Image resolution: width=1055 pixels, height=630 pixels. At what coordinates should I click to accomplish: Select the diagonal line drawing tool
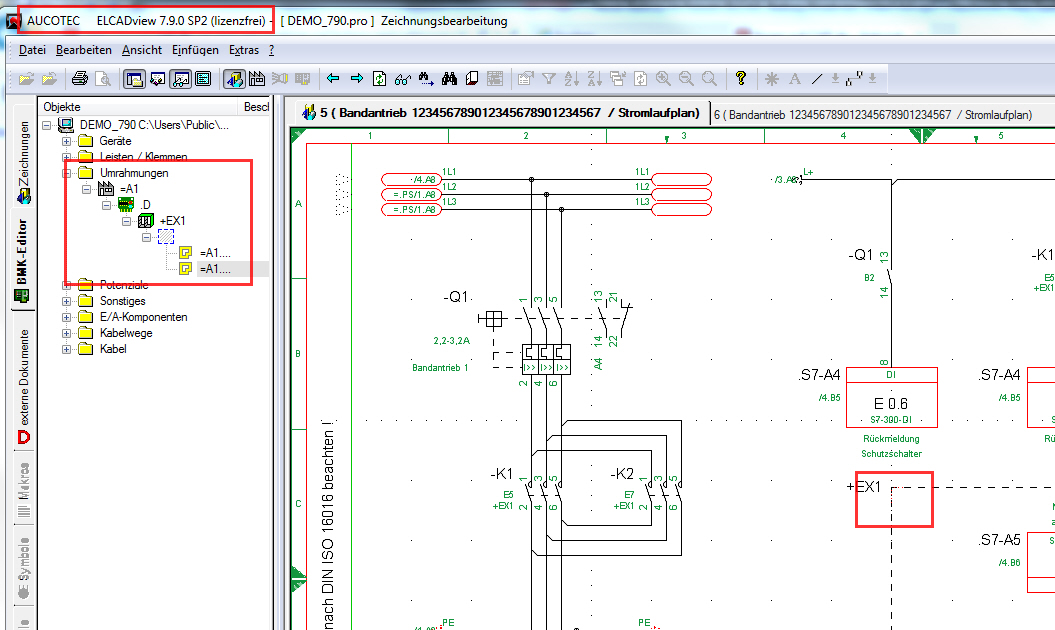pos(817,79)
